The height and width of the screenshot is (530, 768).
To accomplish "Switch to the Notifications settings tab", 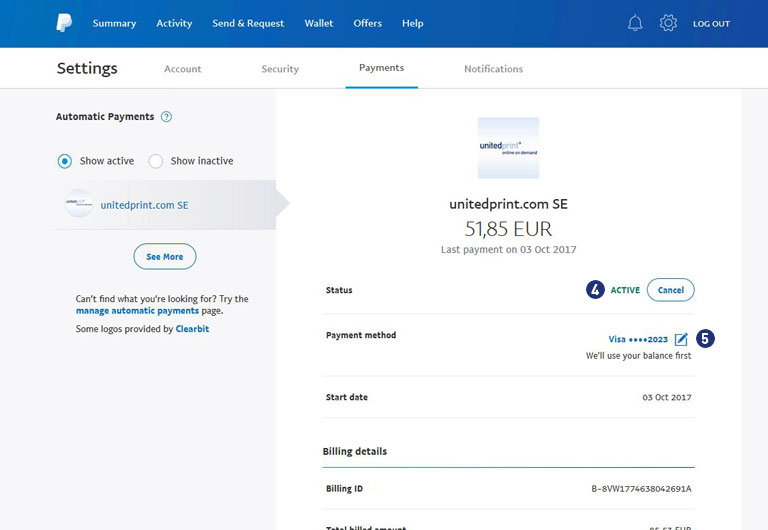I will pyautogui.click(x=493, y=69).
